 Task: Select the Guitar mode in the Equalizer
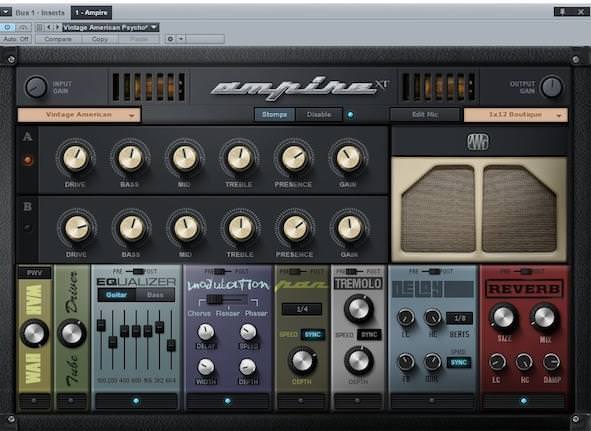[117, 295]
